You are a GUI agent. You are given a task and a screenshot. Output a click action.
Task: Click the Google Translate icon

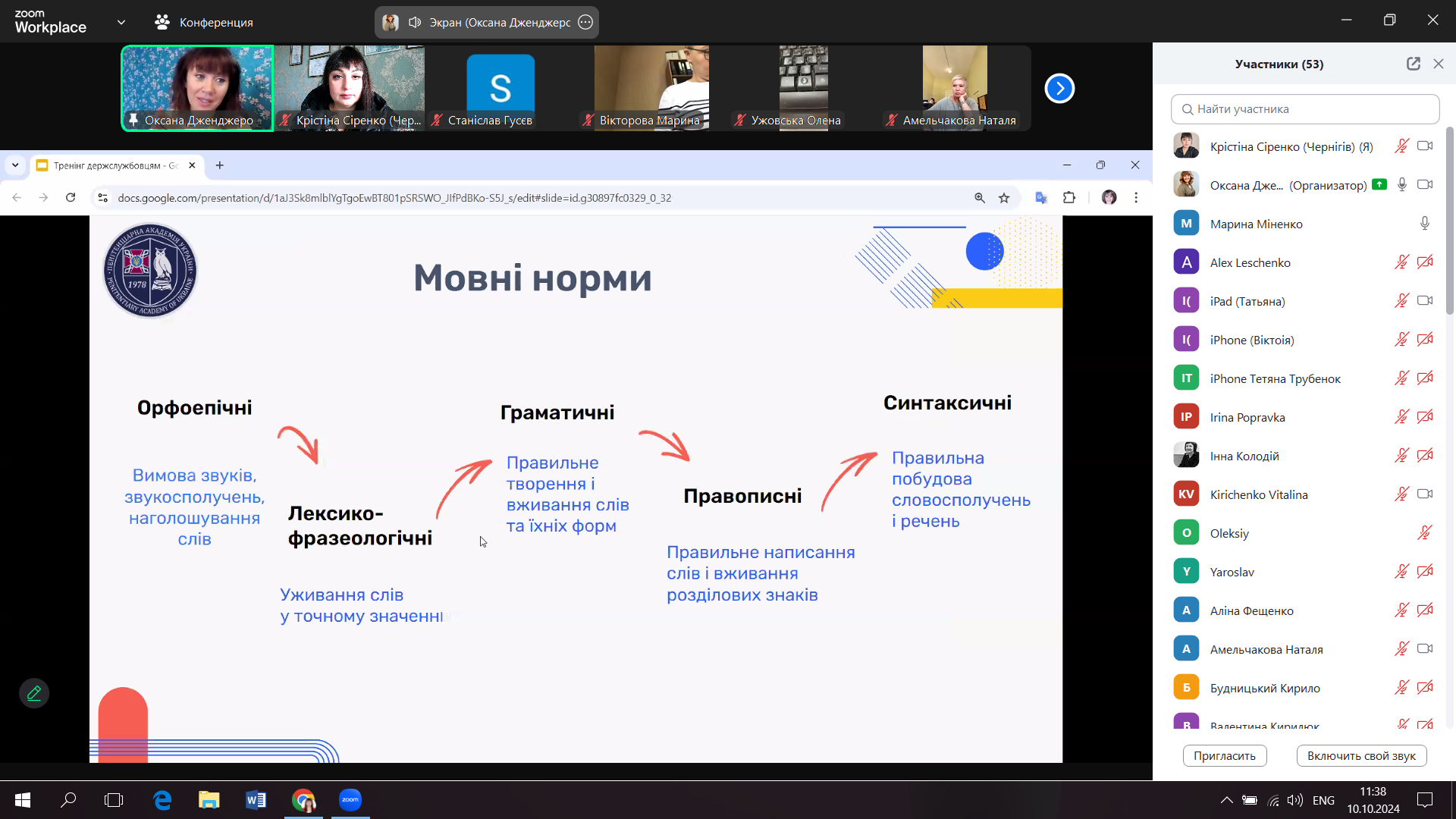[1041, 198]
